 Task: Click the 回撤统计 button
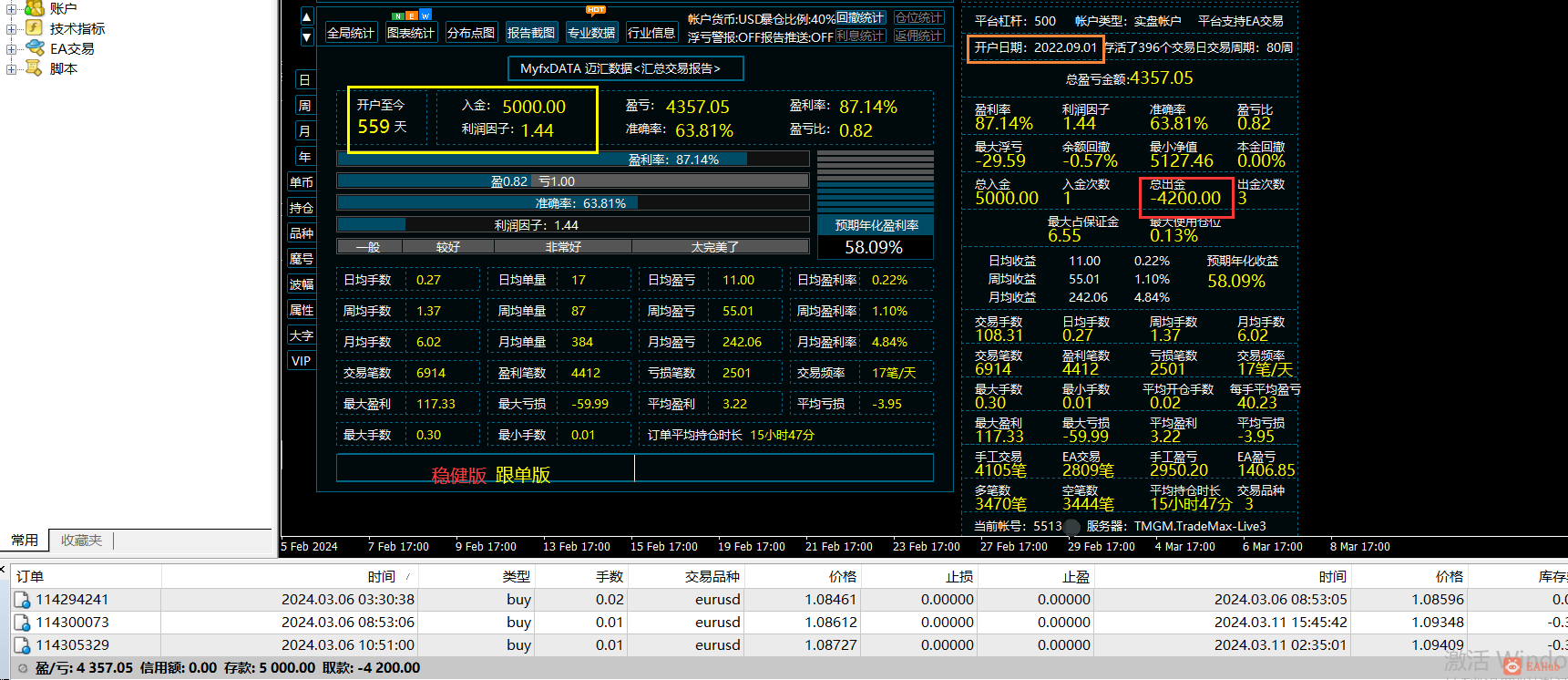click(x=860, y=18)
